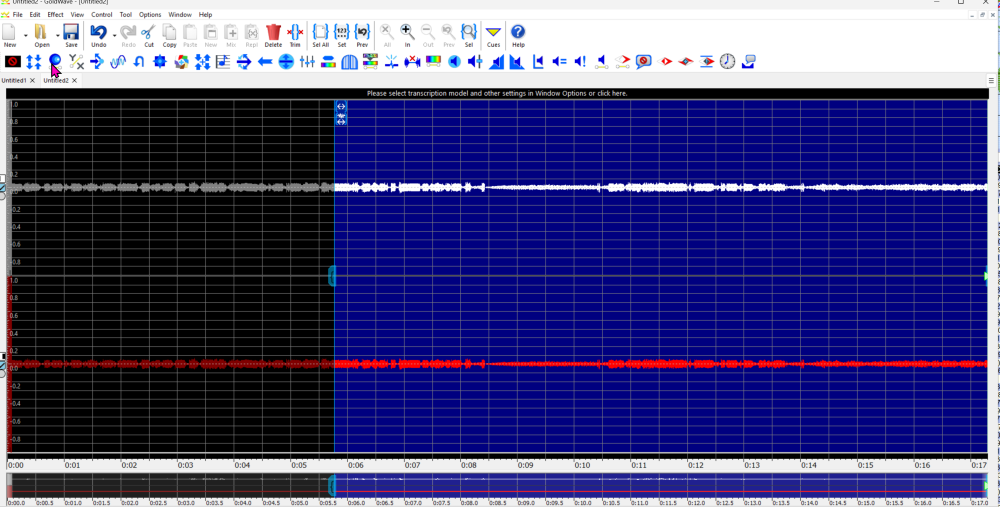This screenshot has height=507, width=1000.
Task: Click the arch-shaped filter effect icon
Action: (349, 62)
